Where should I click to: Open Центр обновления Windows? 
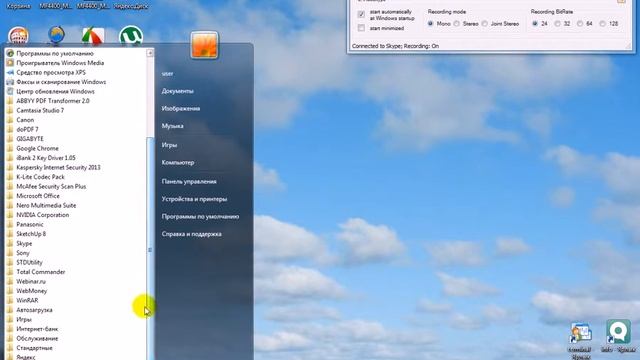pyautogui.click(x=51, y=91)
